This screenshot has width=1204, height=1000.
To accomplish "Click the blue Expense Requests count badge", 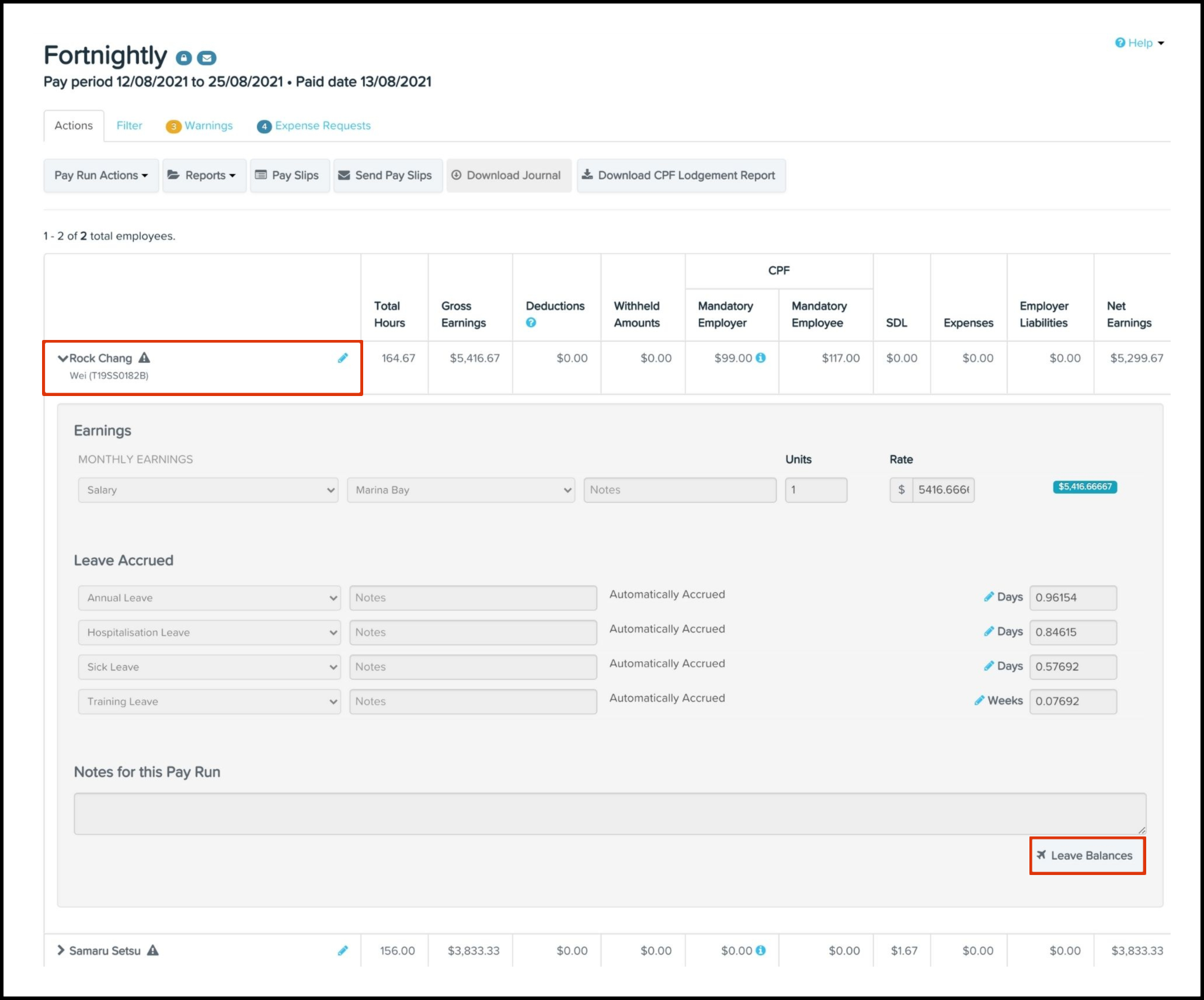I will (x=264, y=126).
